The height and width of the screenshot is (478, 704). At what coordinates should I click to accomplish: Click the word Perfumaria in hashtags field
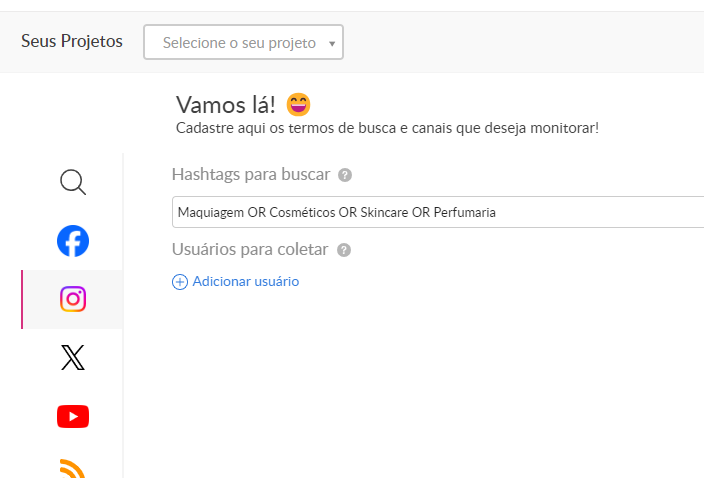463,213
